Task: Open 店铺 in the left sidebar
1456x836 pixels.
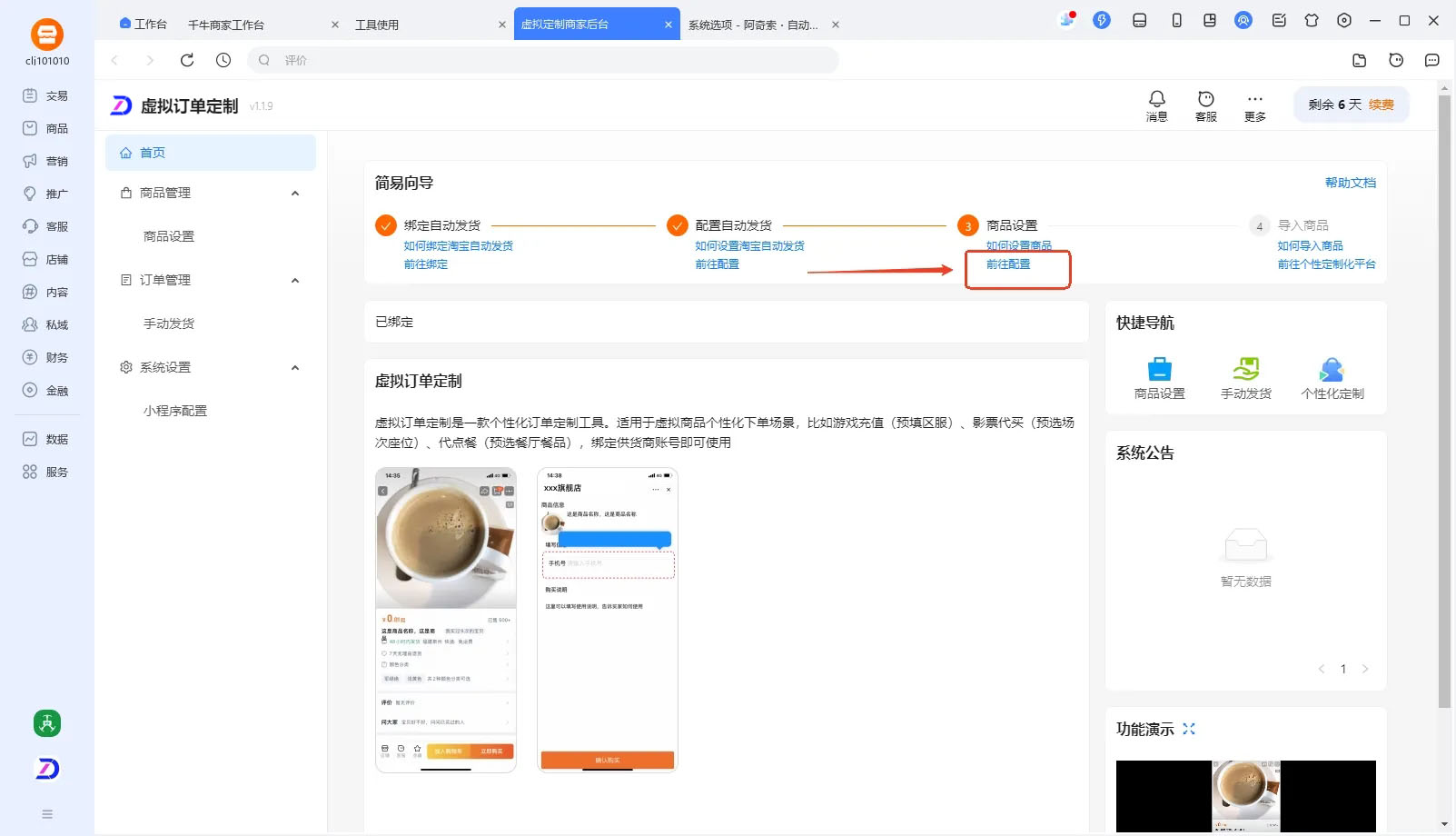Action: [45, 259]
